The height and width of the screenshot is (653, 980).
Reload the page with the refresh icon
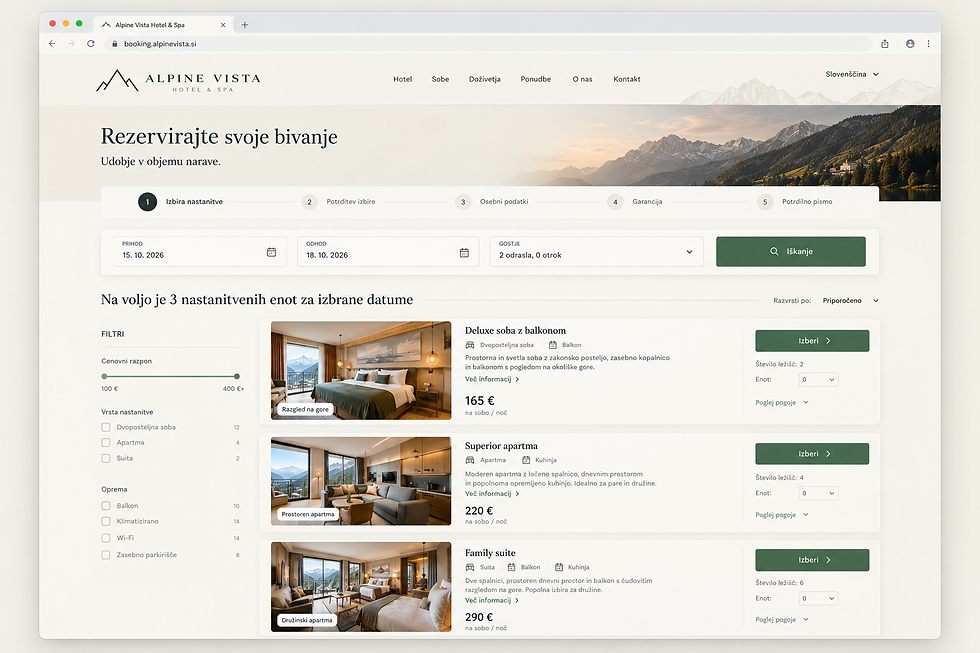(x=91, y=44)
